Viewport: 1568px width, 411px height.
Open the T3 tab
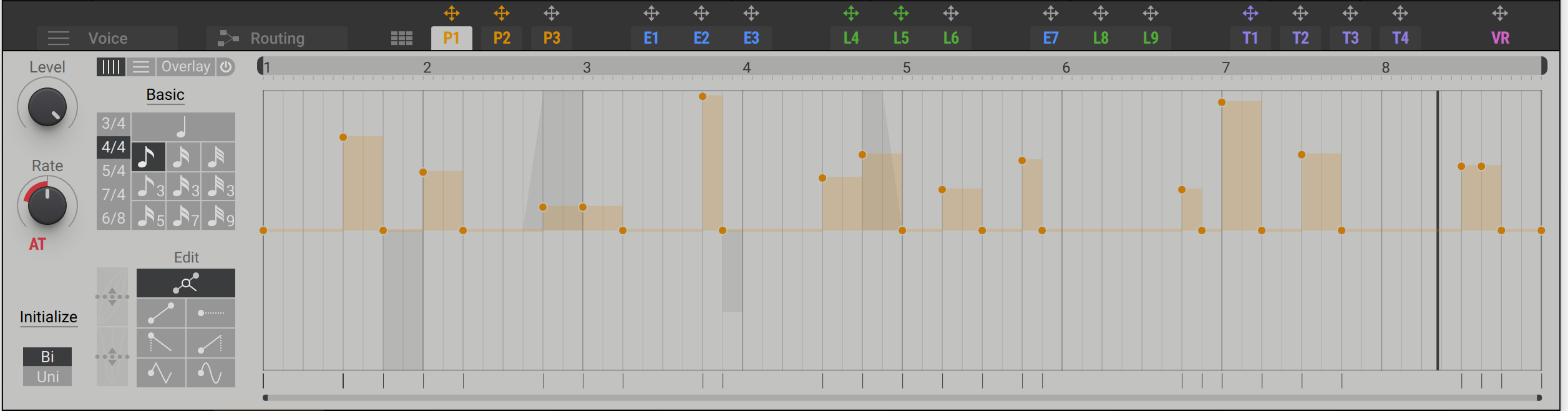click(1350, 38)
